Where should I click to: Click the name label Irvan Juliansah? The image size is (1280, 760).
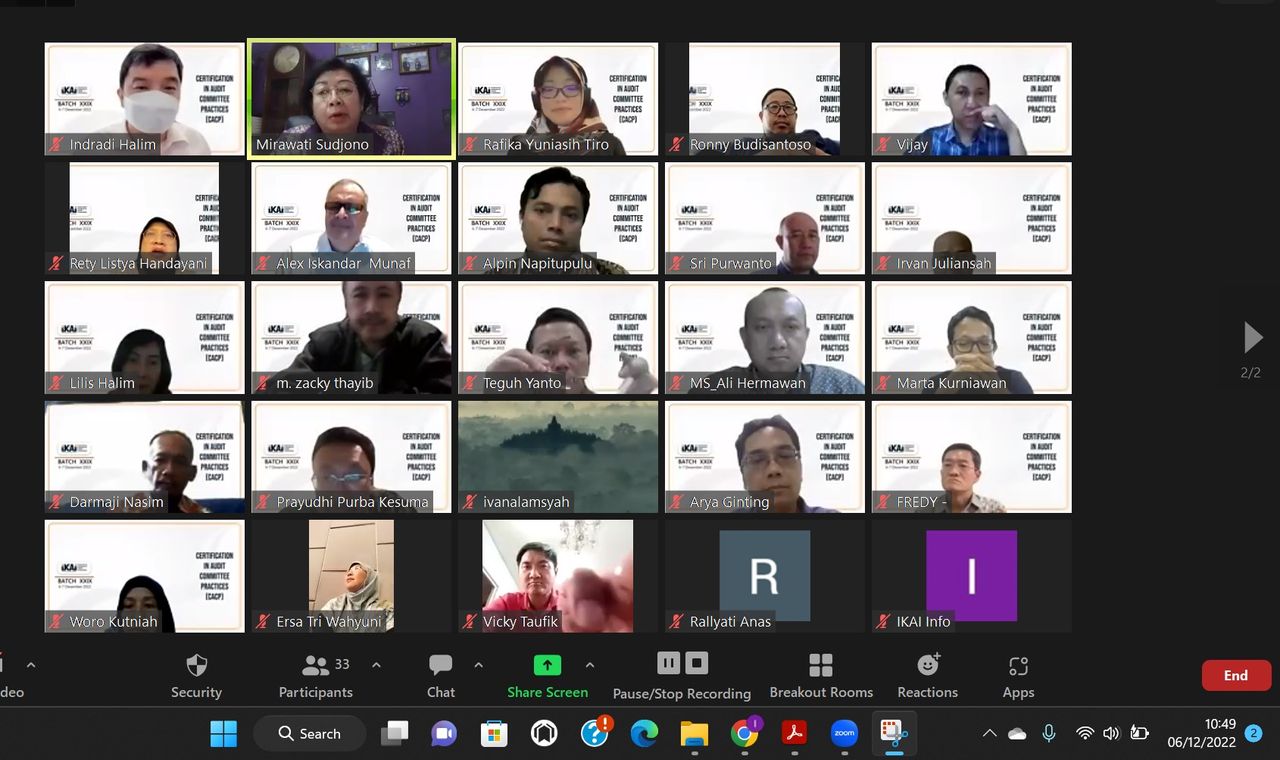pos(944,264)
